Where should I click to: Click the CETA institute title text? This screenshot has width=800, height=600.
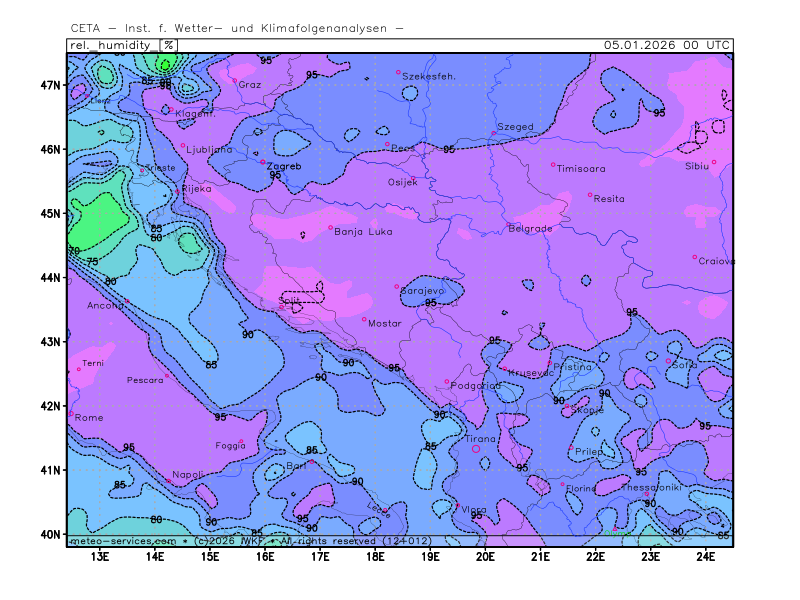click(237, 27)
